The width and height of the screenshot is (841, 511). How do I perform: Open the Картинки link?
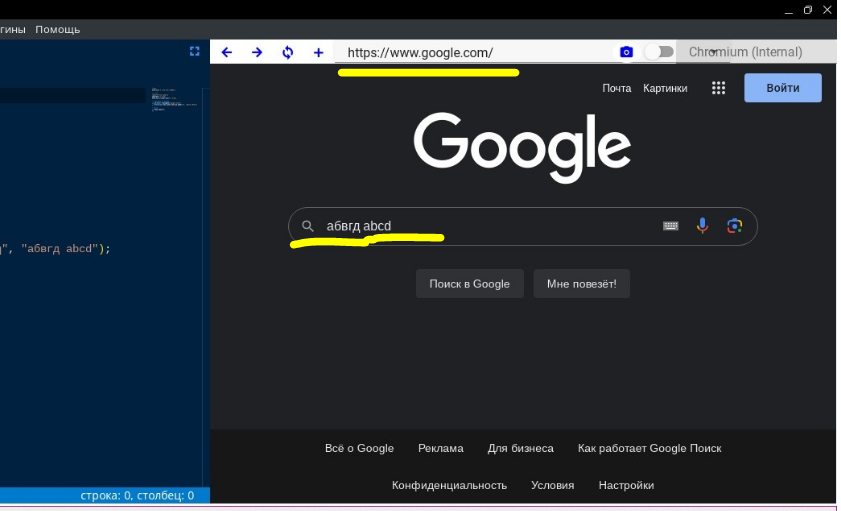click(x=665, y=88)
